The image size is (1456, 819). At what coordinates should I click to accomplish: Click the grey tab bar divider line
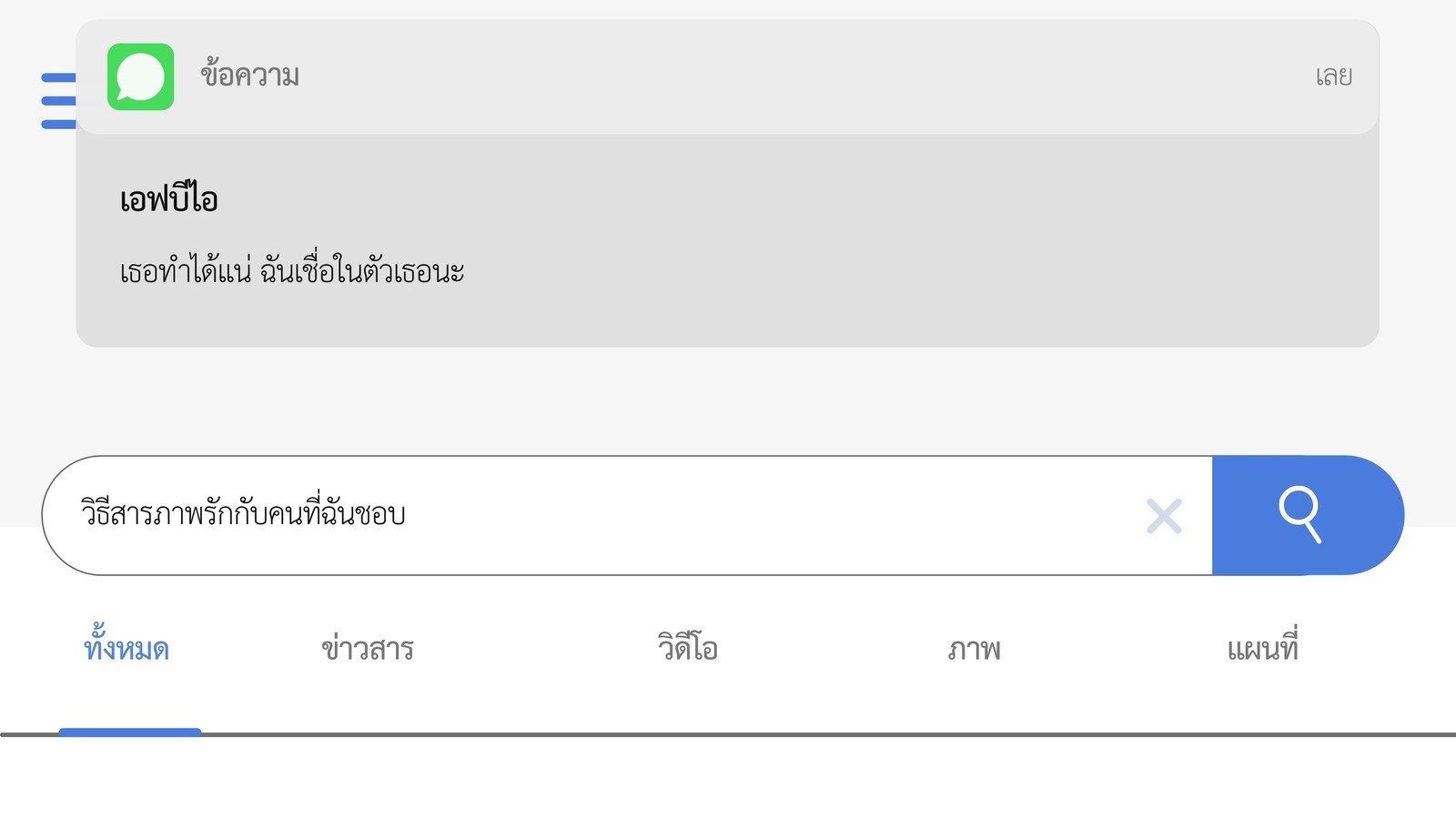[819, 734]
